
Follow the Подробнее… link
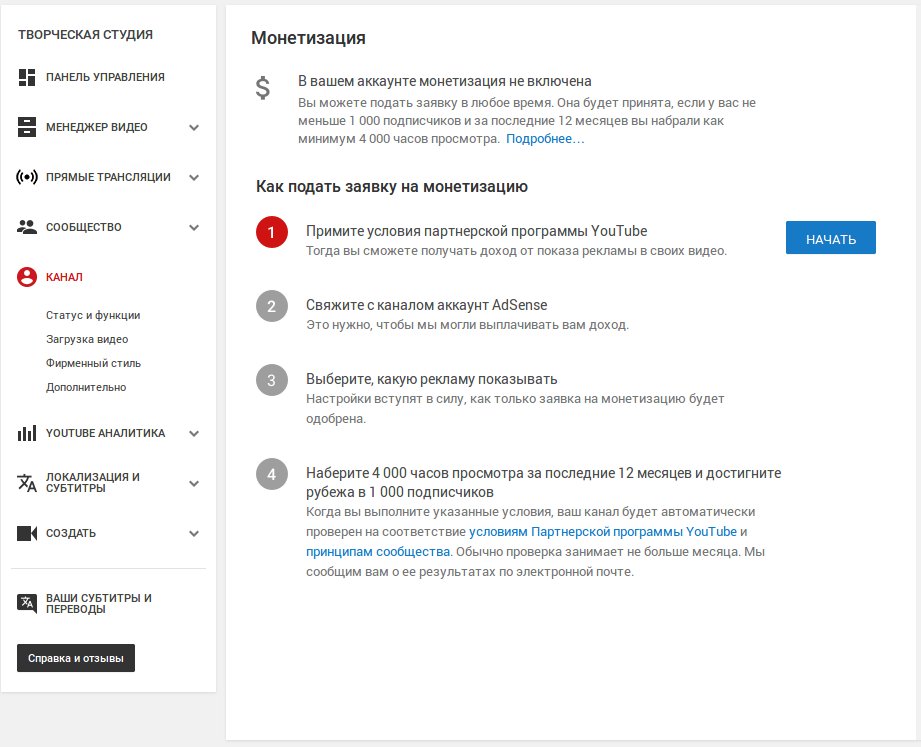(545, 139)
